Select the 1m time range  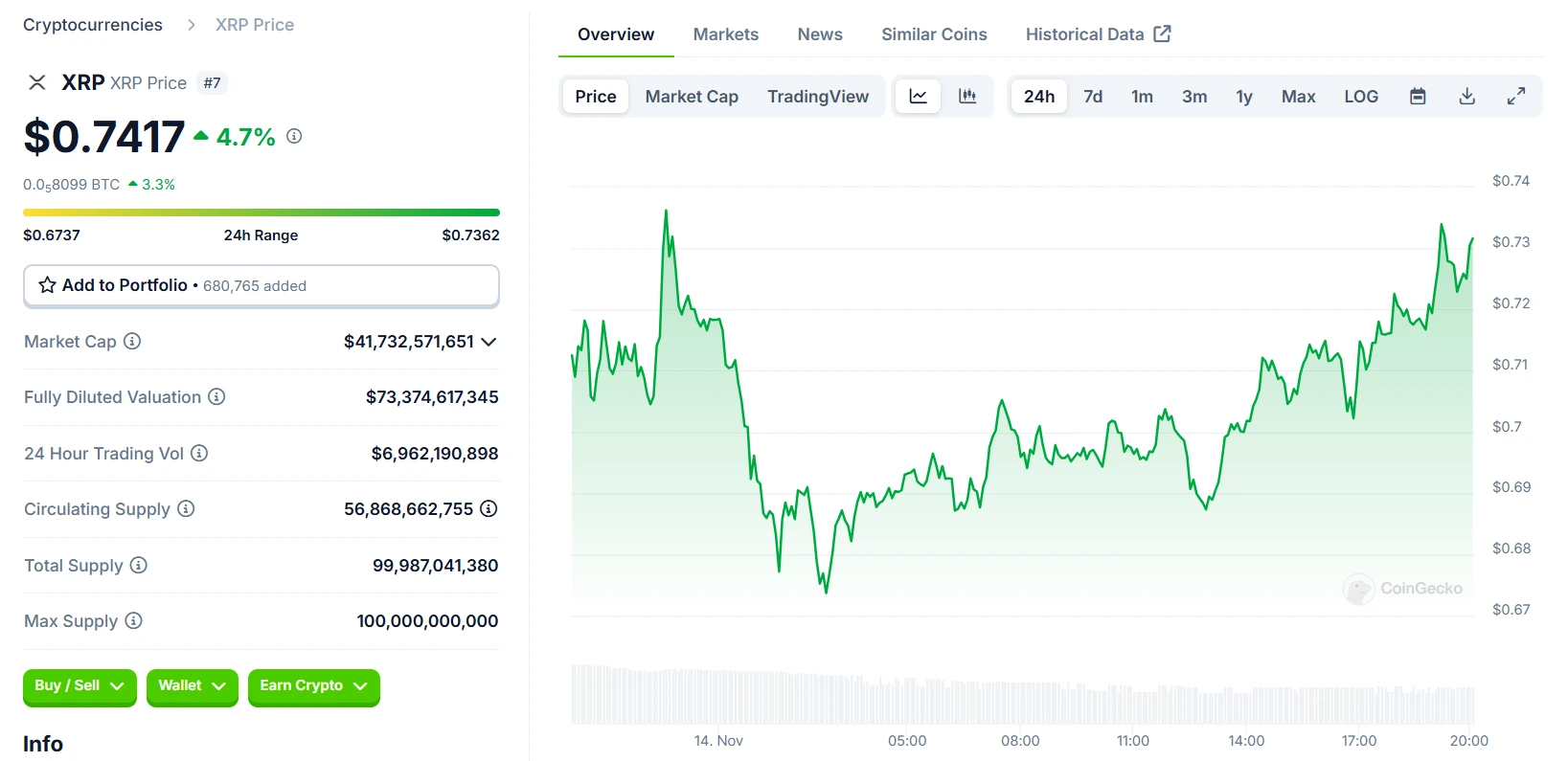tap(1142, 96)
